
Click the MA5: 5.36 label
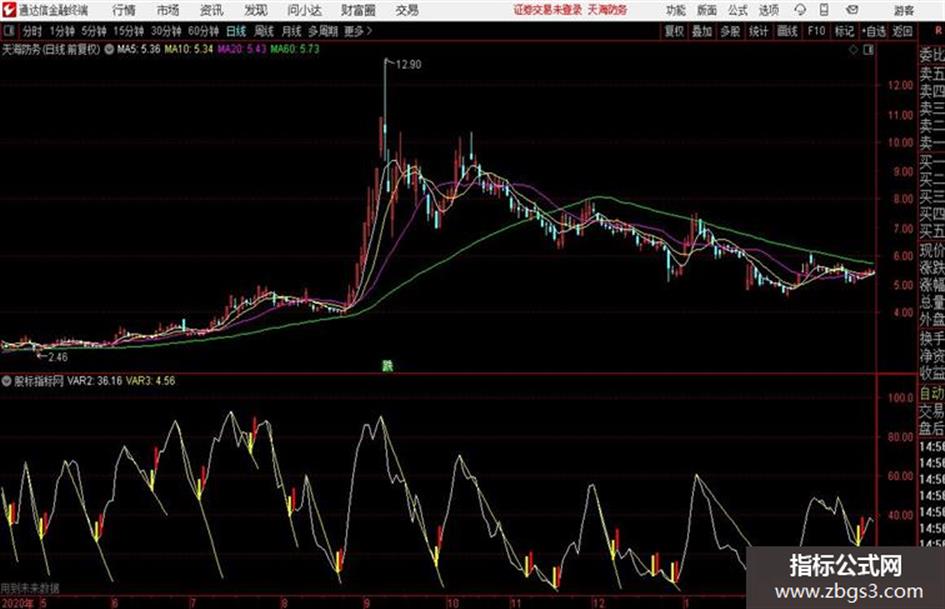click(x=139, y=49)
